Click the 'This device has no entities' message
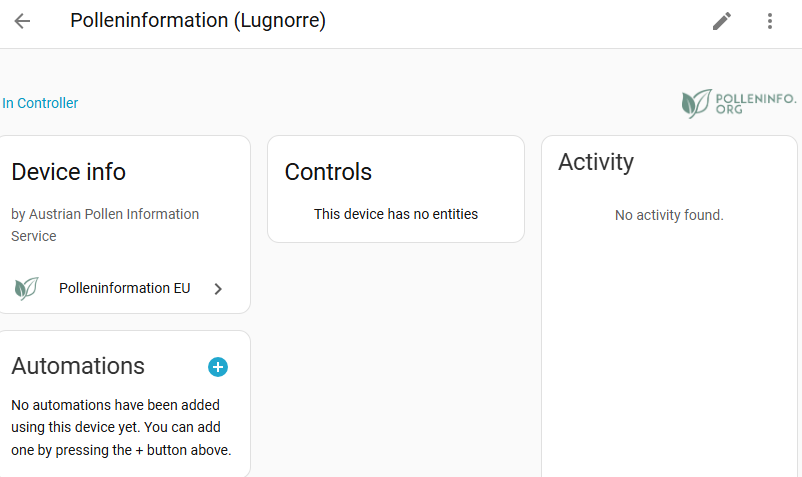The width and height of the screenshot is (802, 477). coord(396,214)
